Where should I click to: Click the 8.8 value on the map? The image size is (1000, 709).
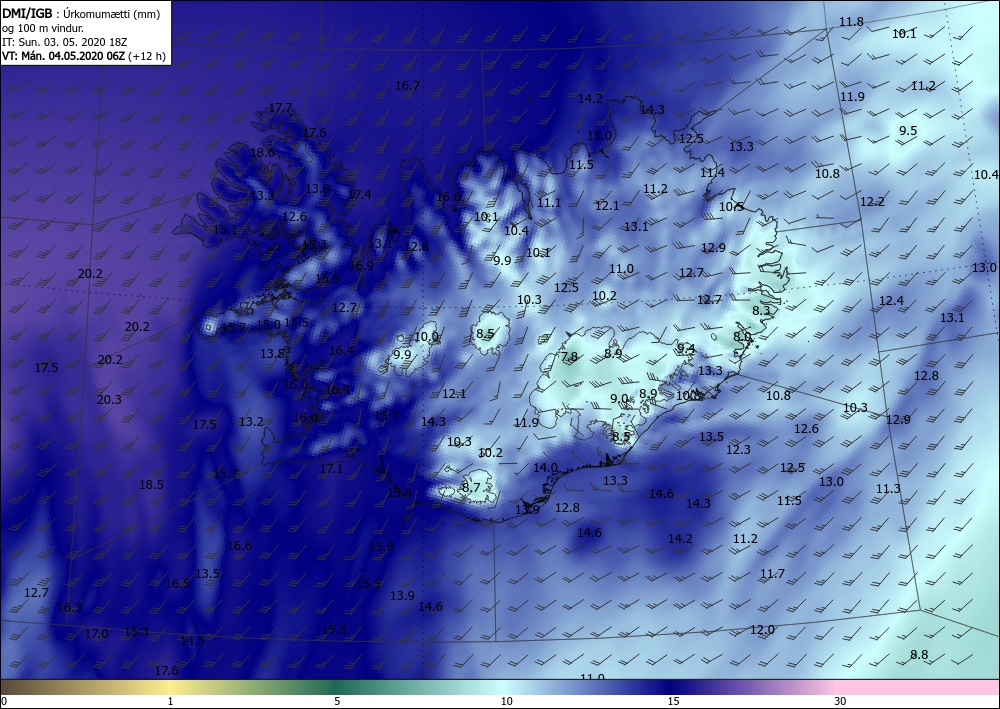point(919,655)
